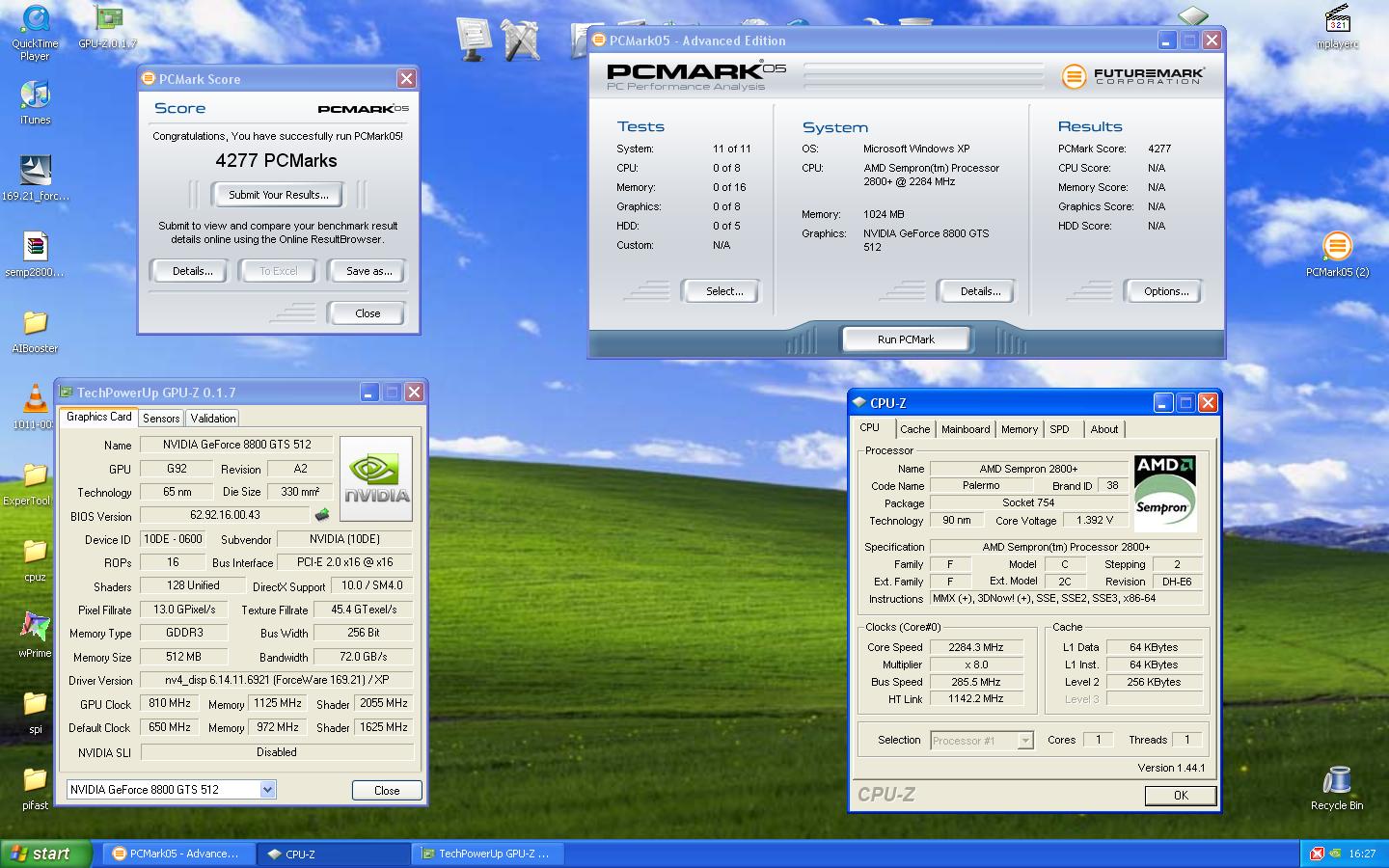
Task: Click the BIOS Version field 62.92.16.00.43
Action: 224,515
